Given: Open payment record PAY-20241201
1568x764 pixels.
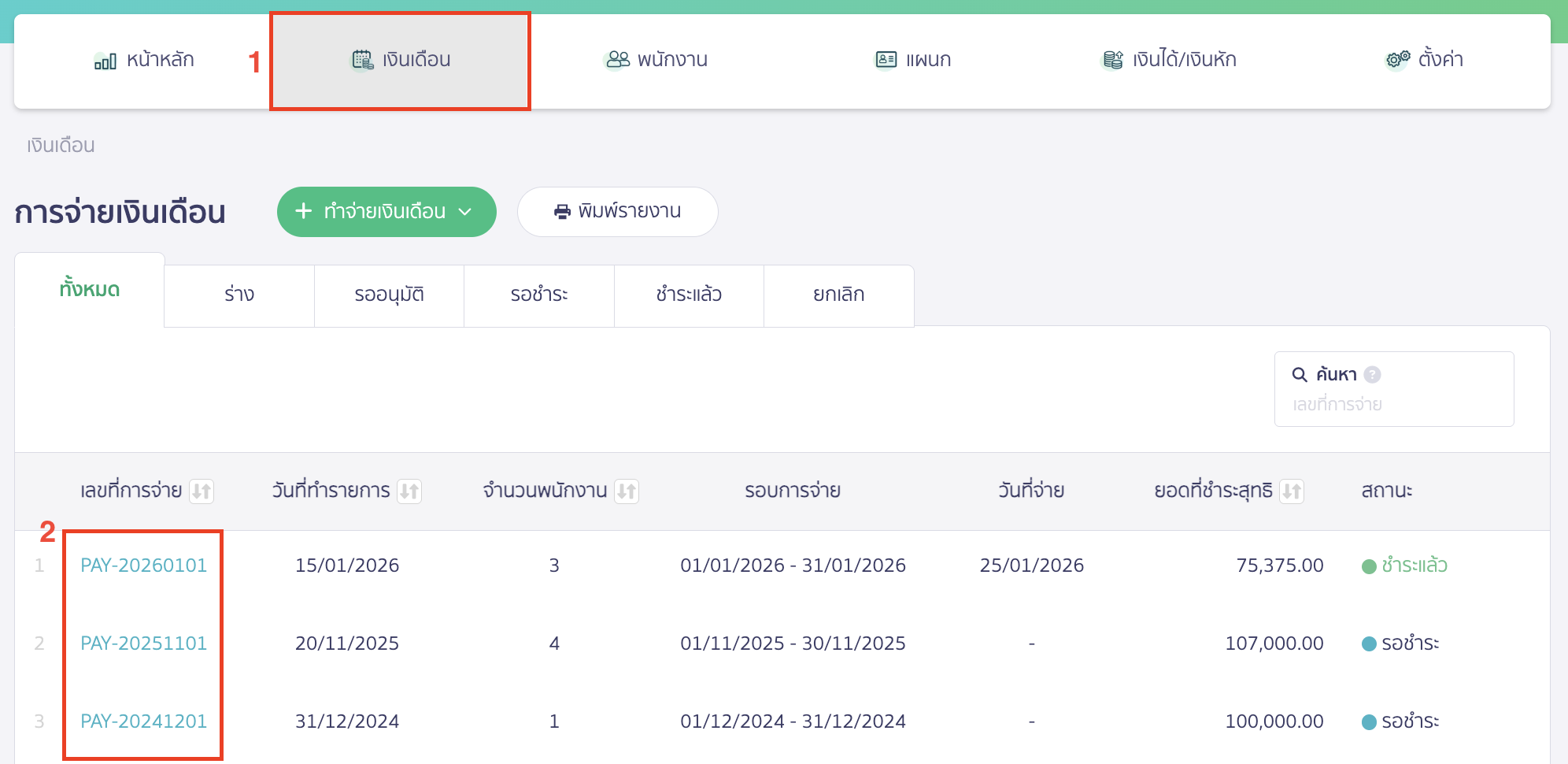Looking at the screenshot, I should click(x=142, y=721).
